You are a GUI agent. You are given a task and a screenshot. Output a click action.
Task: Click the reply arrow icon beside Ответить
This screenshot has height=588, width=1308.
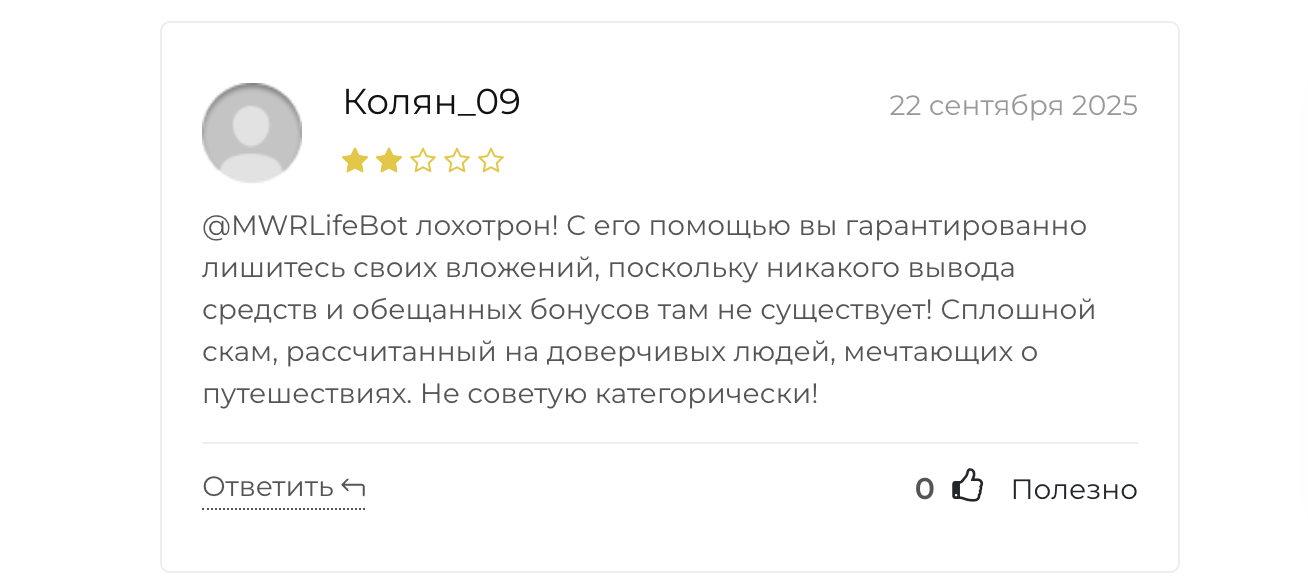coord(353,487)
